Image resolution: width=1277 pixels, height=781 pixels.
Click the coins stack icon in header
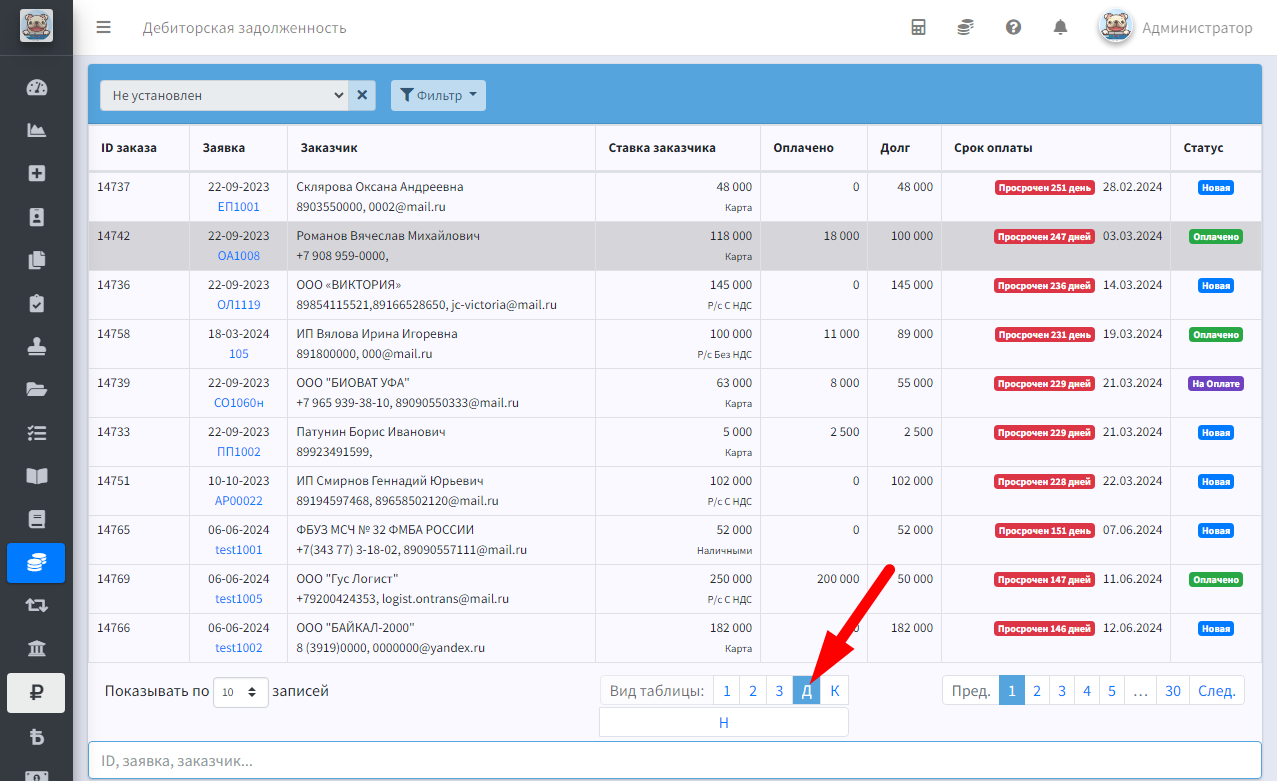[x=965, y=28]
